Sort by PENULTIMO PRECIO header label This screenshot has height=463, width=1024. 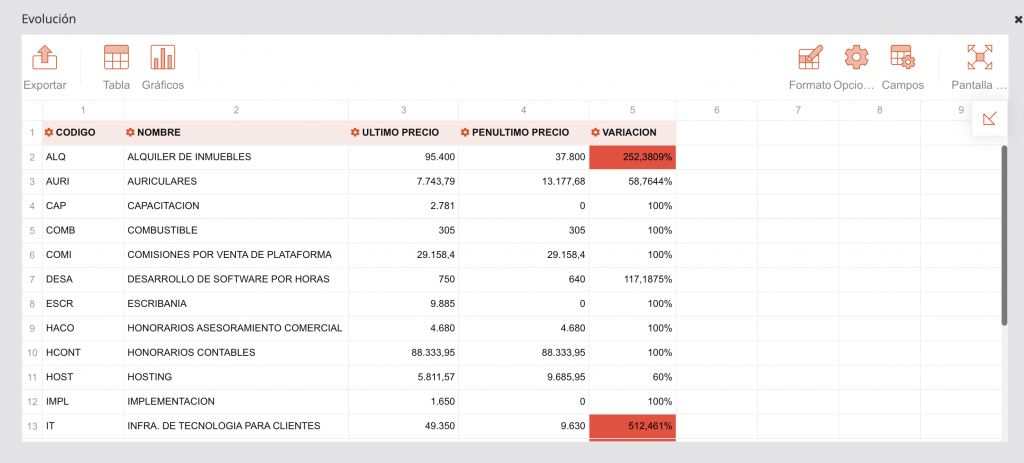[x=520, y=133]
